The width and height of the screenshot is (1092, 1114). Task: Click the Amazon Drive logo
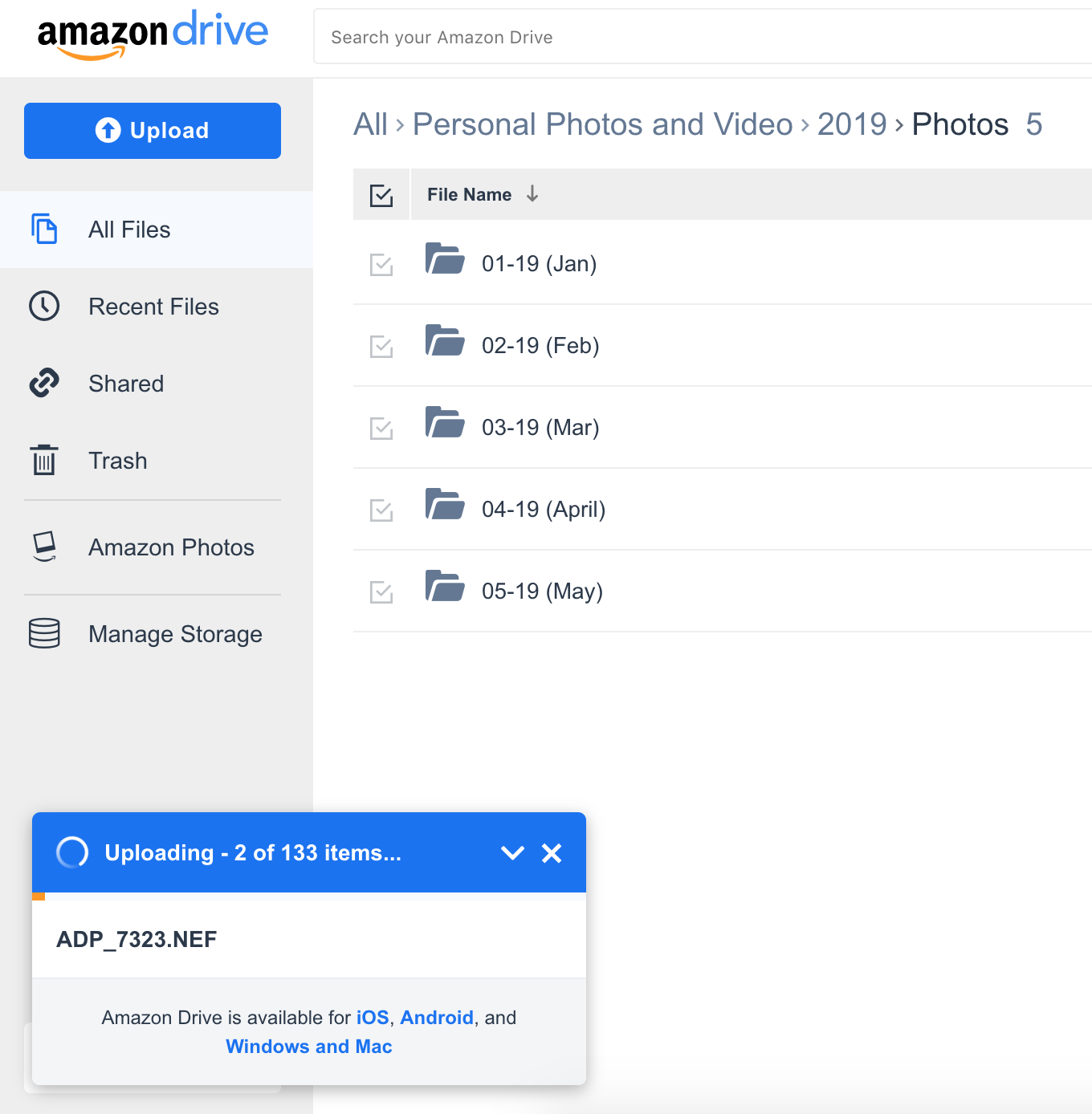pos(153,35)
